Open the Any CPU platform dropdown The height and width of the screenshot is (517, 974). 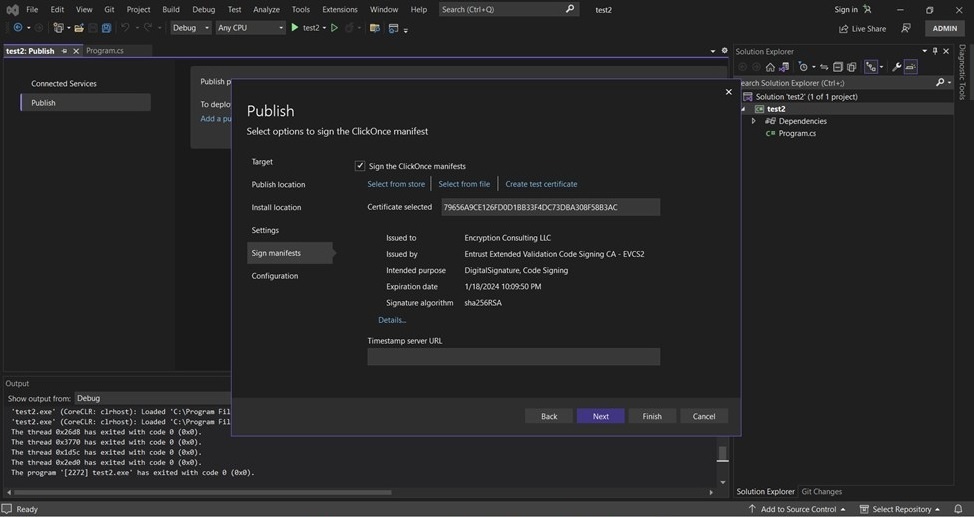pyautogui.click(x=250, y=28)
